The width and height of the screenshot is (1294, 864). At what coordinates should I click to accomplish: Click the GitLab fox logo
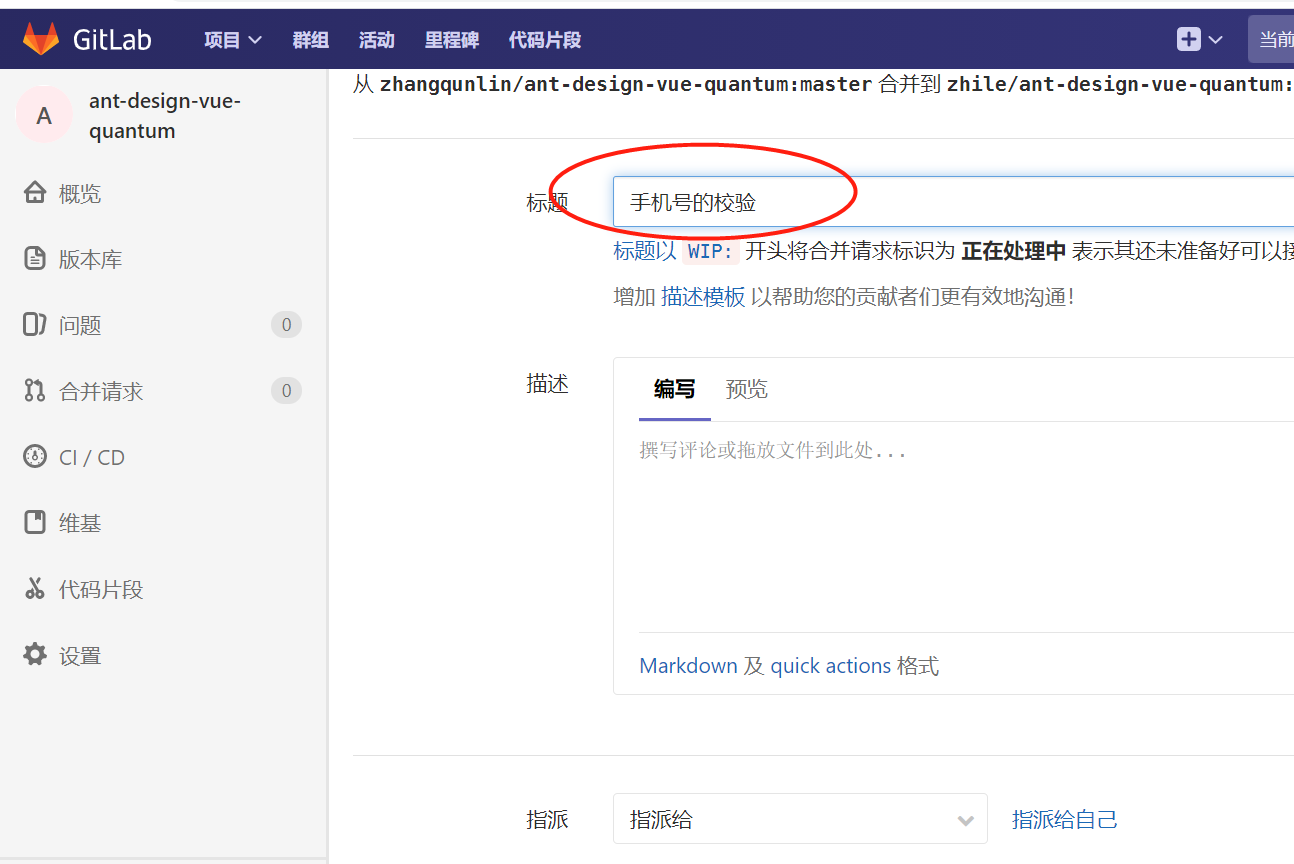pyautogui.click(x=41, y=39)
